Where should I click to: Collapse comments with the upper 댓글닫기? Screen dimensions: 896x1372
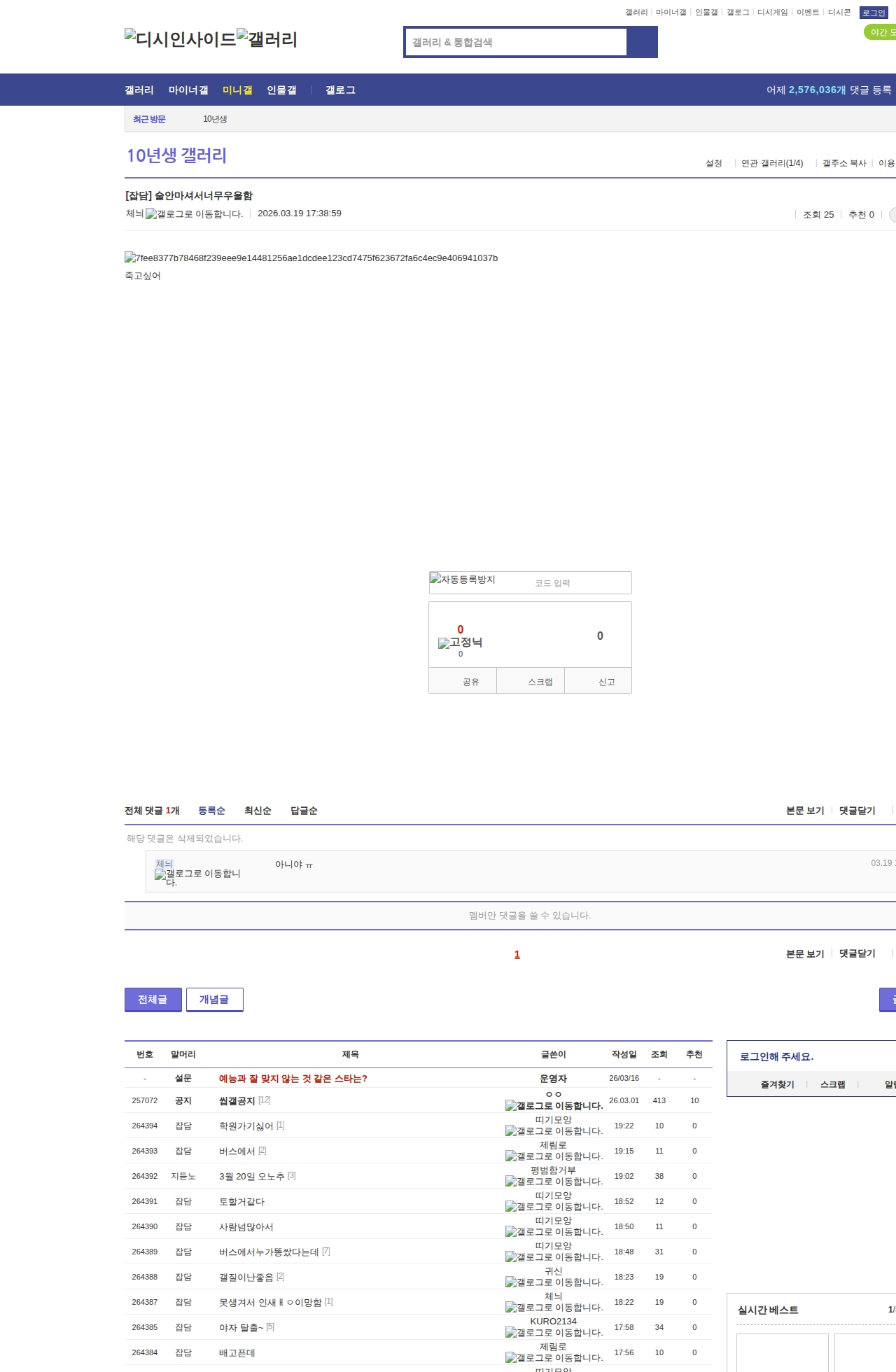pyautogui.click(x=857, y=811)
